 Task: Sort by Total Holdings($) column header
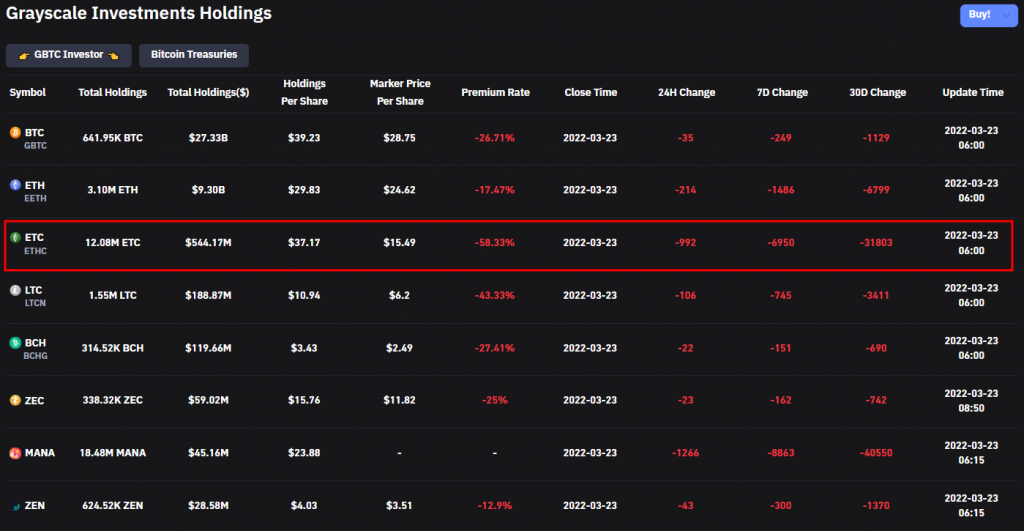tap(208, 92)
